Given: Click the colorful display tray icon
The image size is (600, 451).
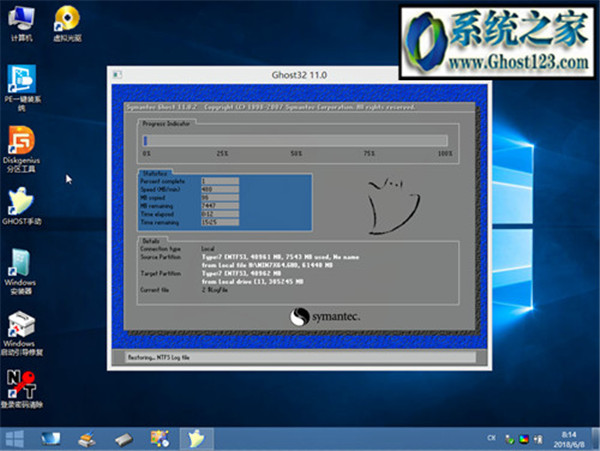Looking at the screenshot, I should (x=523, y=439).
